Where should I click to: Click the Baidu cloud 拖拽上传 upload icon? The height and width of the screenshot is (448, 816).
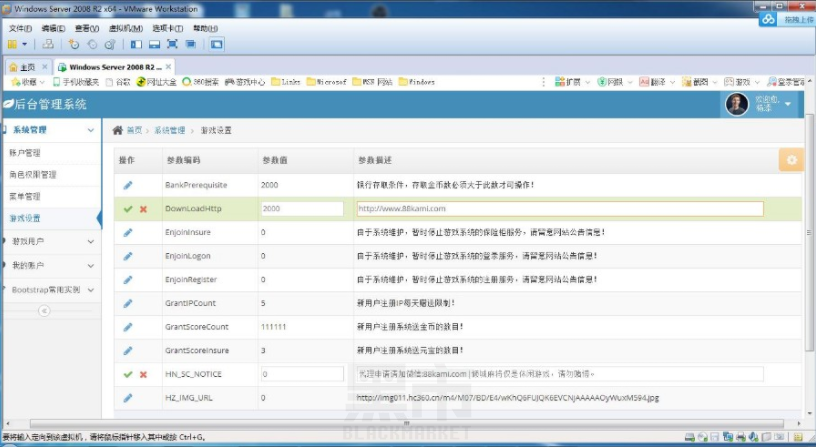tap(767, 20)
